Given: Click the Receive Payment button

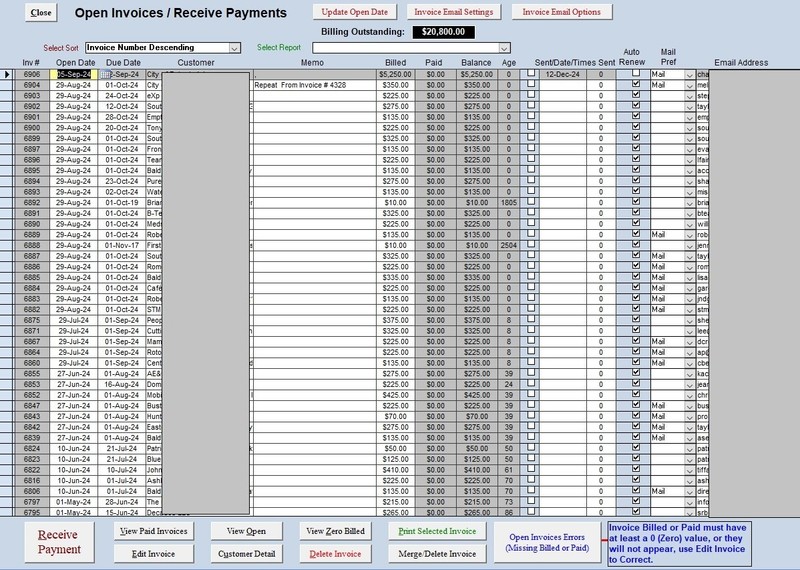Looking at the screenshot, I should pos(59,542).
